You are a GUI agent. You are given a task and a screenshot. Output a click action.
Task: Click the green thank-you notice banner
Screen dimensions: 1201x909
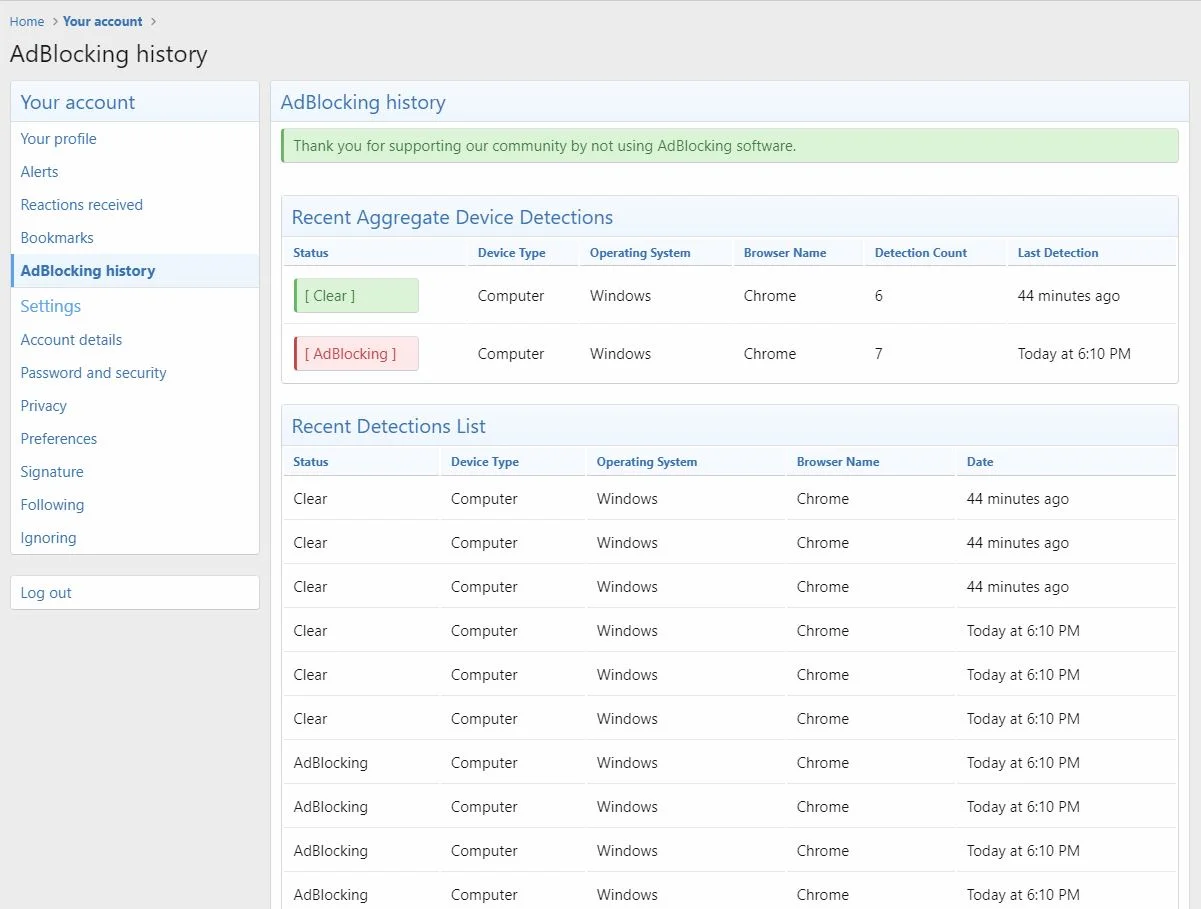coord(729,146)
